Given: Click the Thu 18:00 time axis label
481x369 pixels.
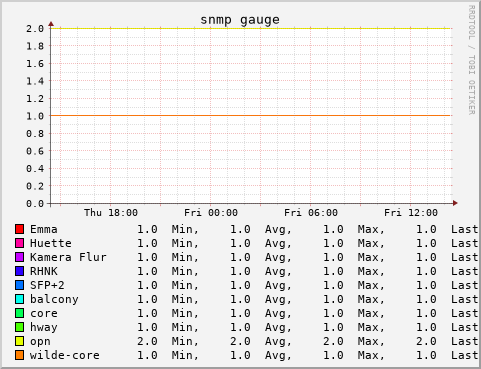Looking at the screenshot, I should click(x=111, y=213).
